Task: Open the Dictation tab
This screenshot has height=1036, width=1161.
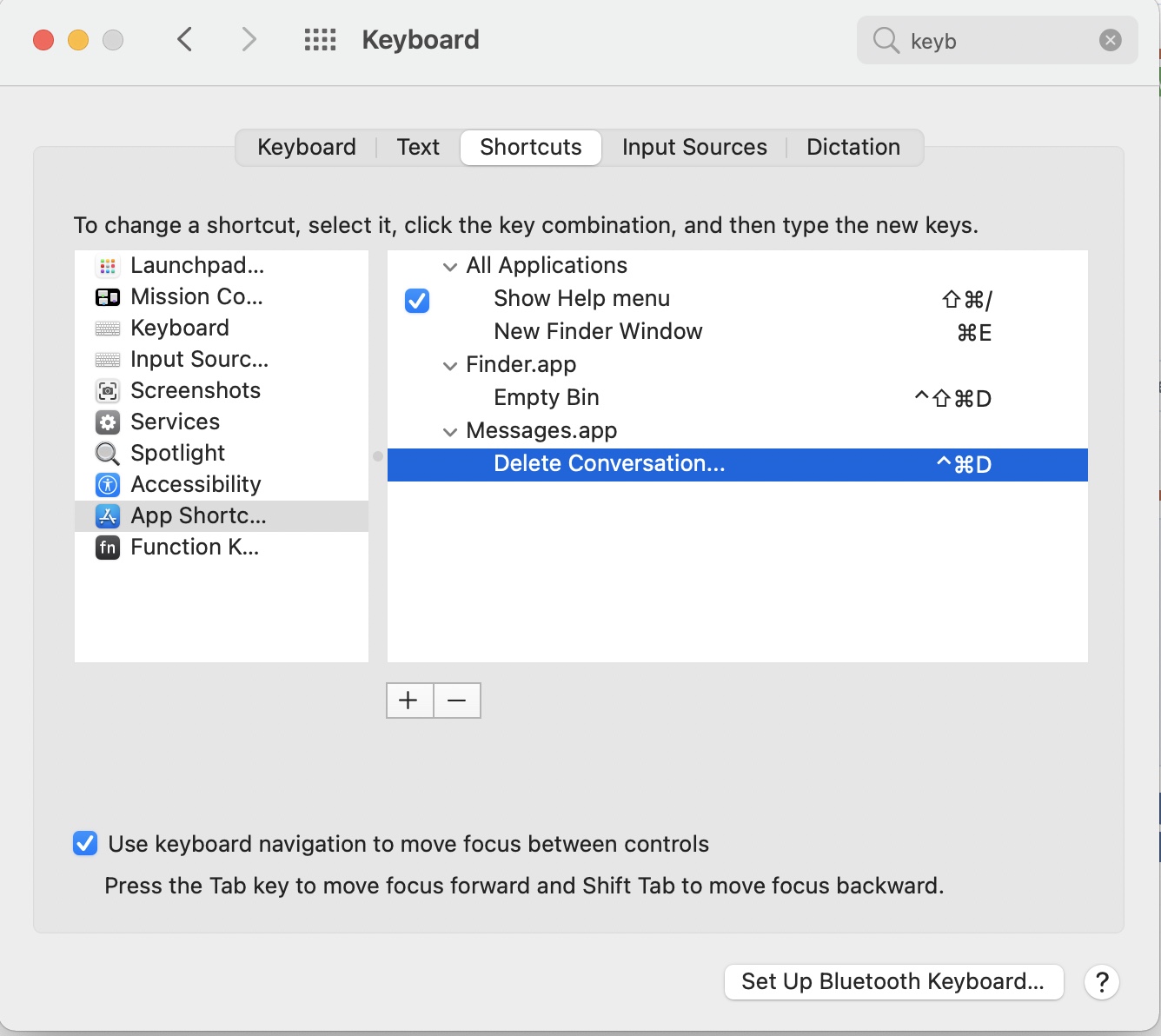Action: [x=853, y=147]
